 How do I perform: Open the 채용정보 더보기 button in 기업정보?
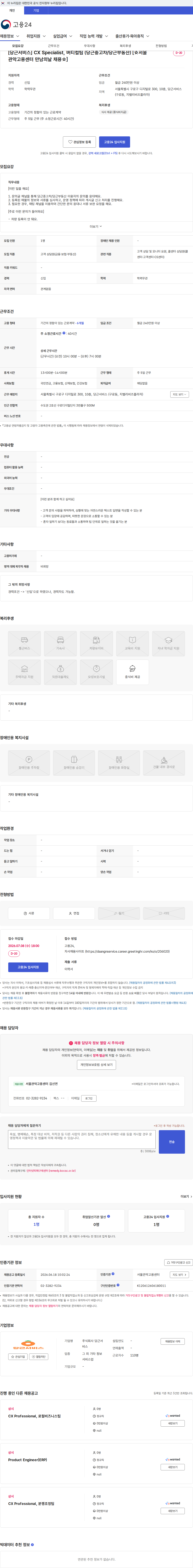tap(172, 1341)
